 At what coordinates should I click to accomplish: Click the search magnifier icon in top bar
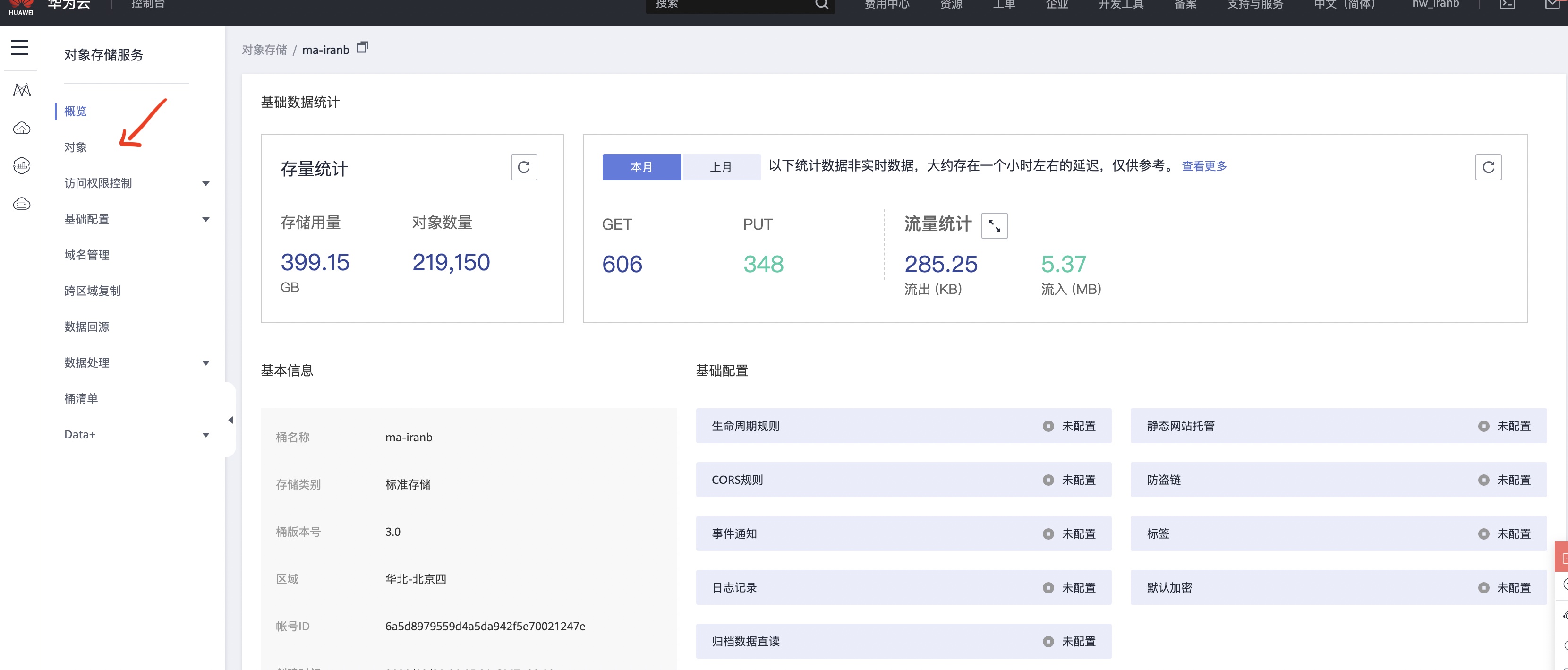point(822,4)
